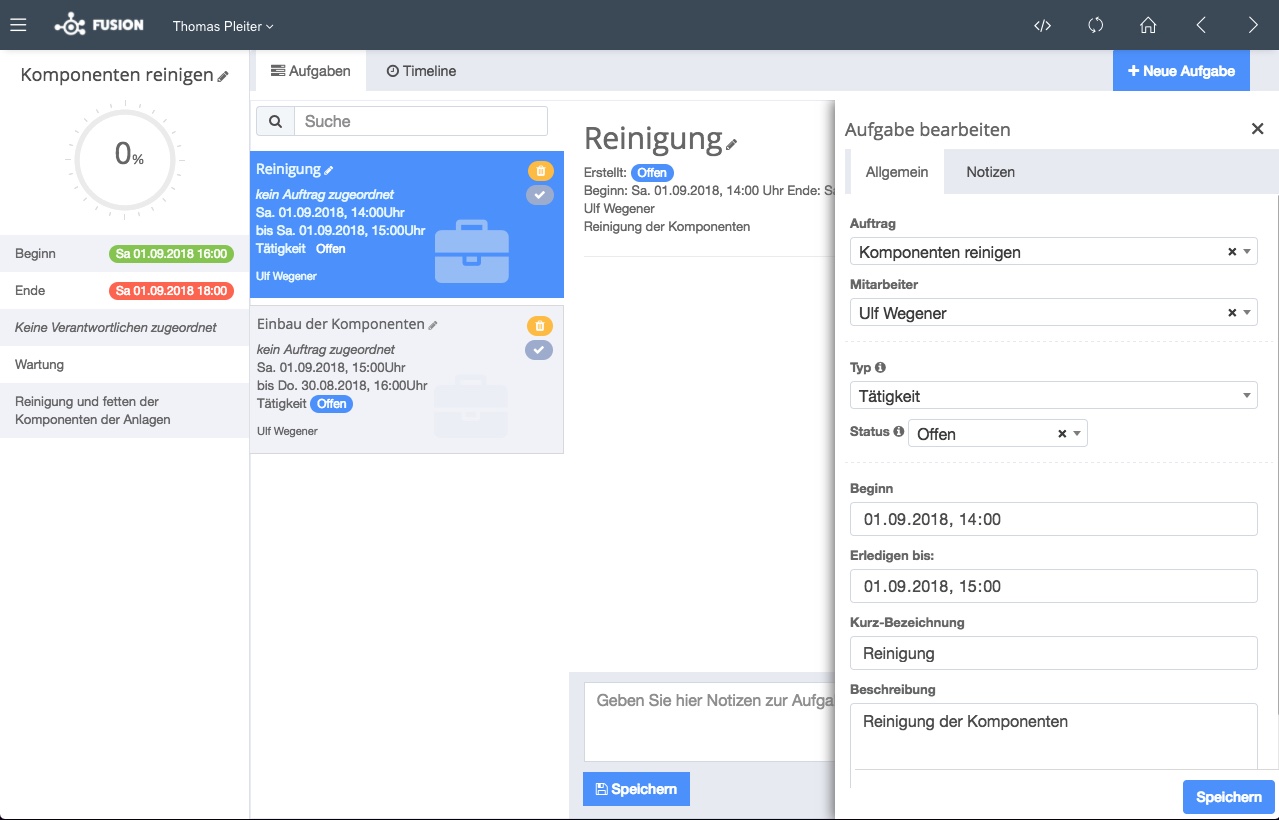The width and height of the screenshot is (1279, 820).
Task: Click Speichern below the notes field
Action: point(636,789)
